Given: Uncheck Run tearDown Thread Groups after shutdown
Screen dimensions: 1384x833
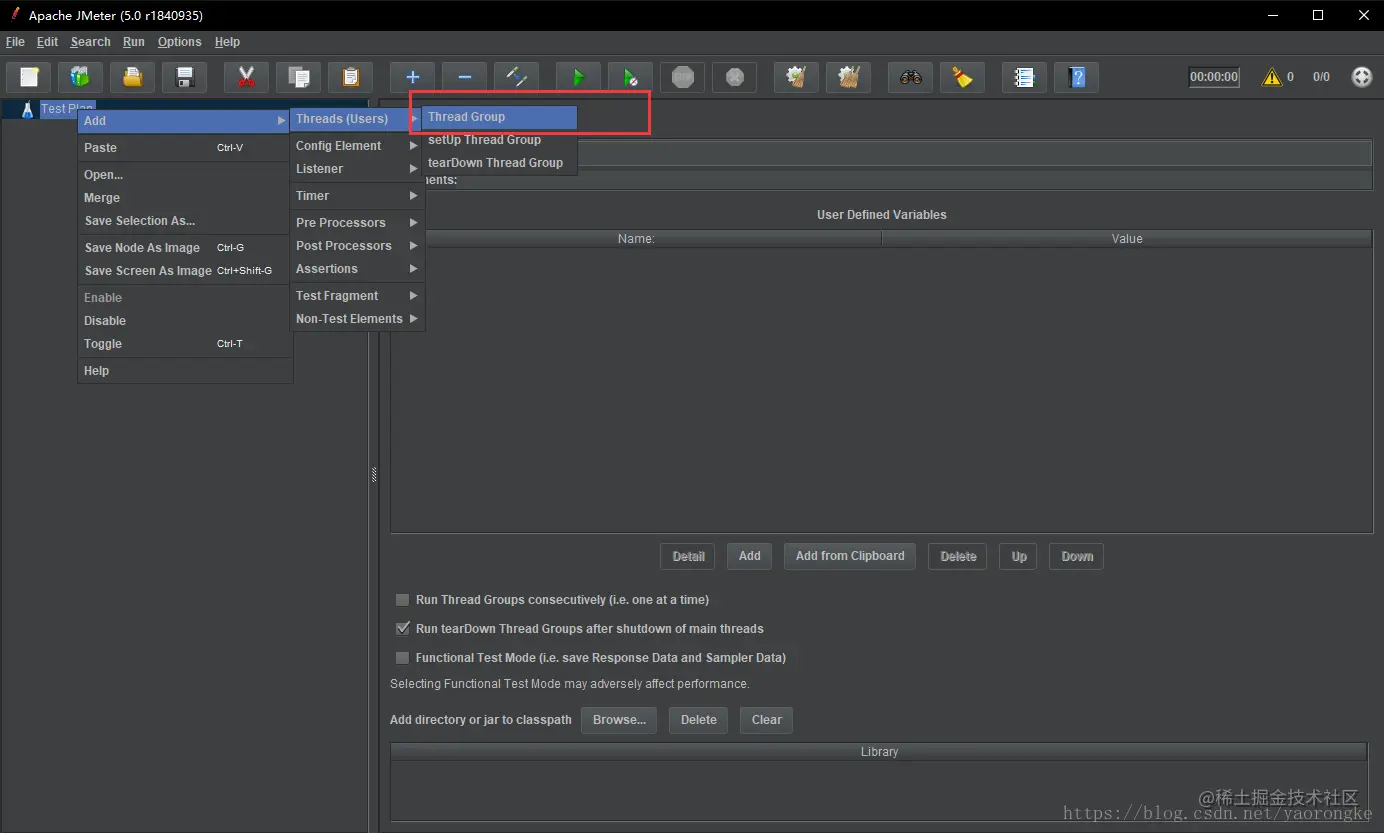Looking at the screenshot, I should [402, 629].
